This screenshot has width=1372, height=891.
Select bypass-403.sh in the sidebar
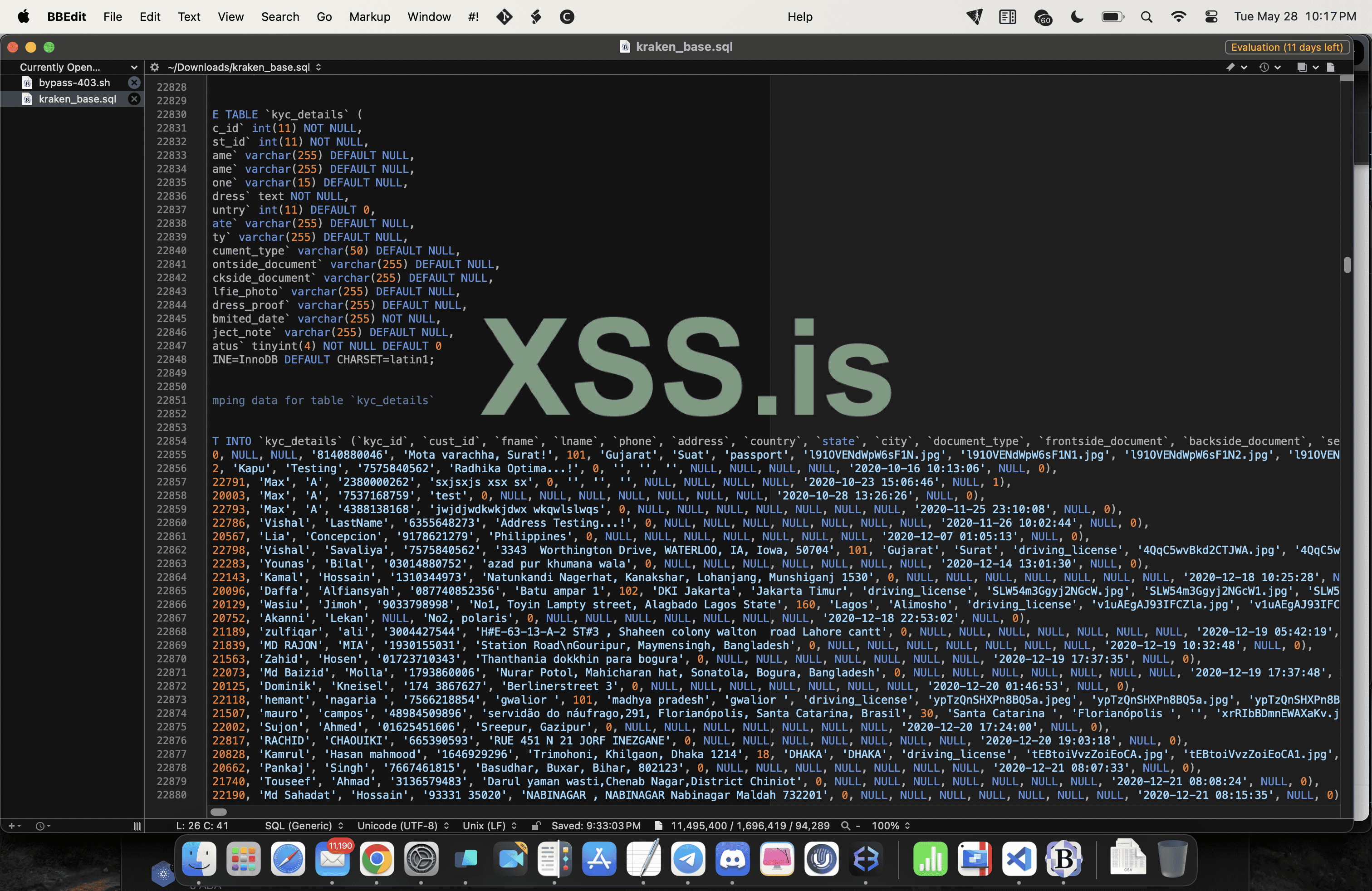[x=74, y=83]
